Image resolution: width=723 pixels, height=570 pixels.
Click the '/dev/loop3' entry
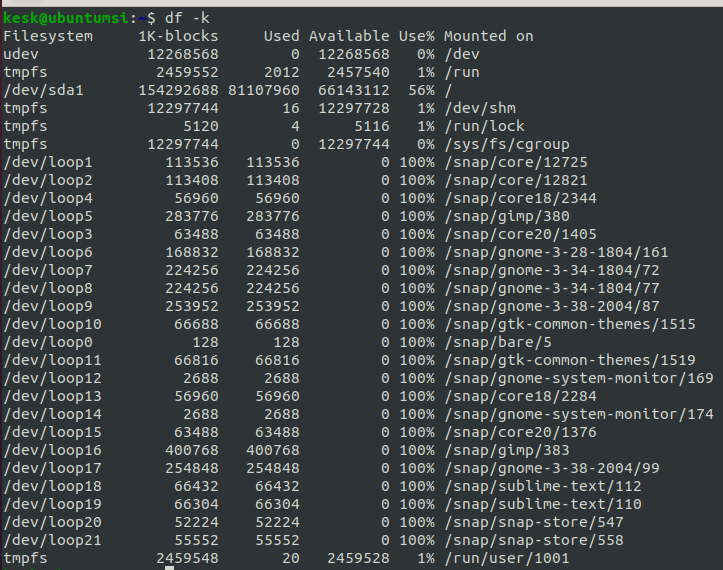coord(48,234)
